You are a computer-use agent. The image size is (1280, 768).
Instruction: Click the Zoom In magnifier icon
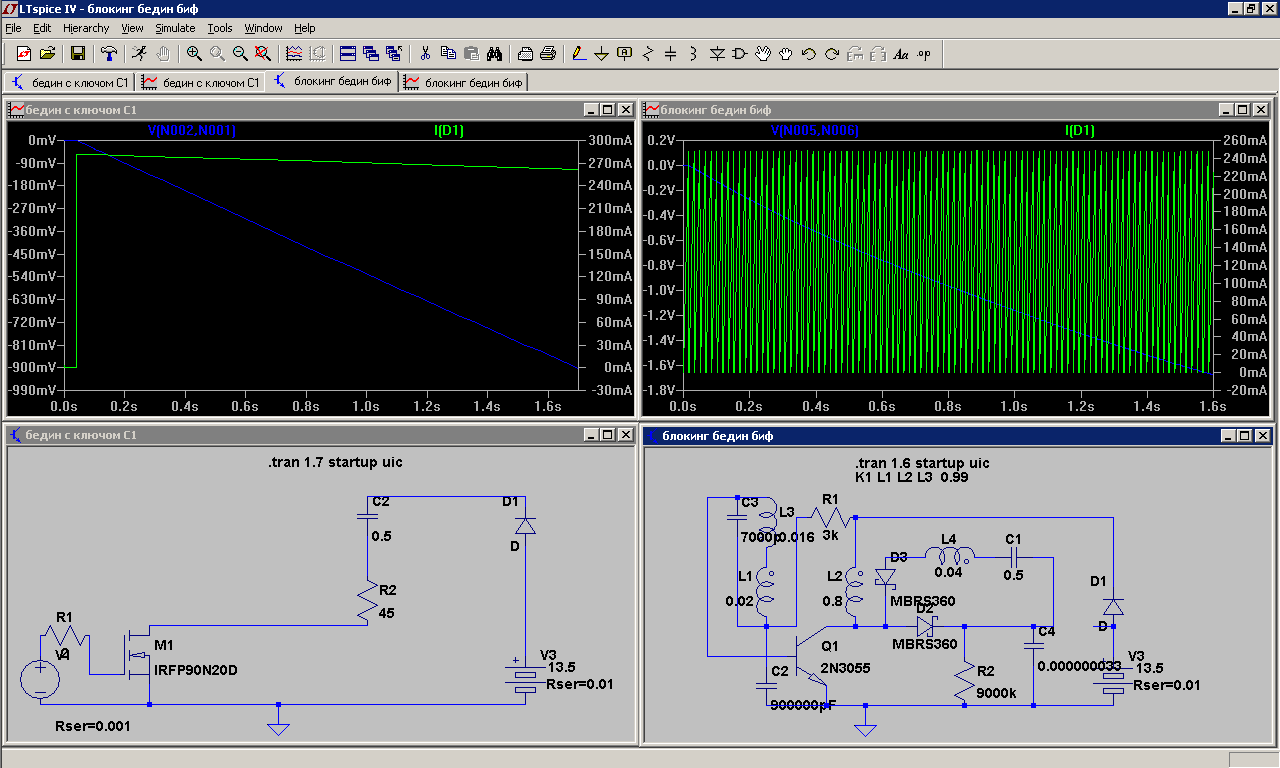(x=194, y=53)
